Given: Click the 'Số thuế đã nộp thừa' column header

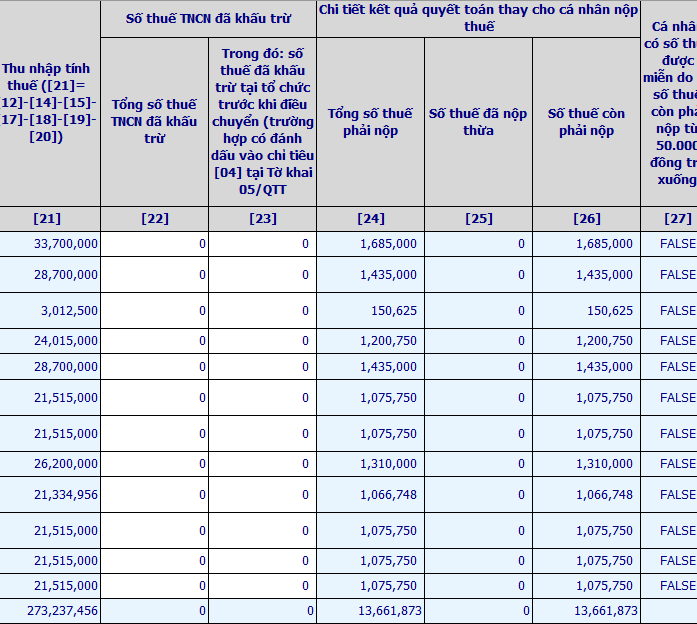Looking at the screenshot, I should tap(478, 122).
